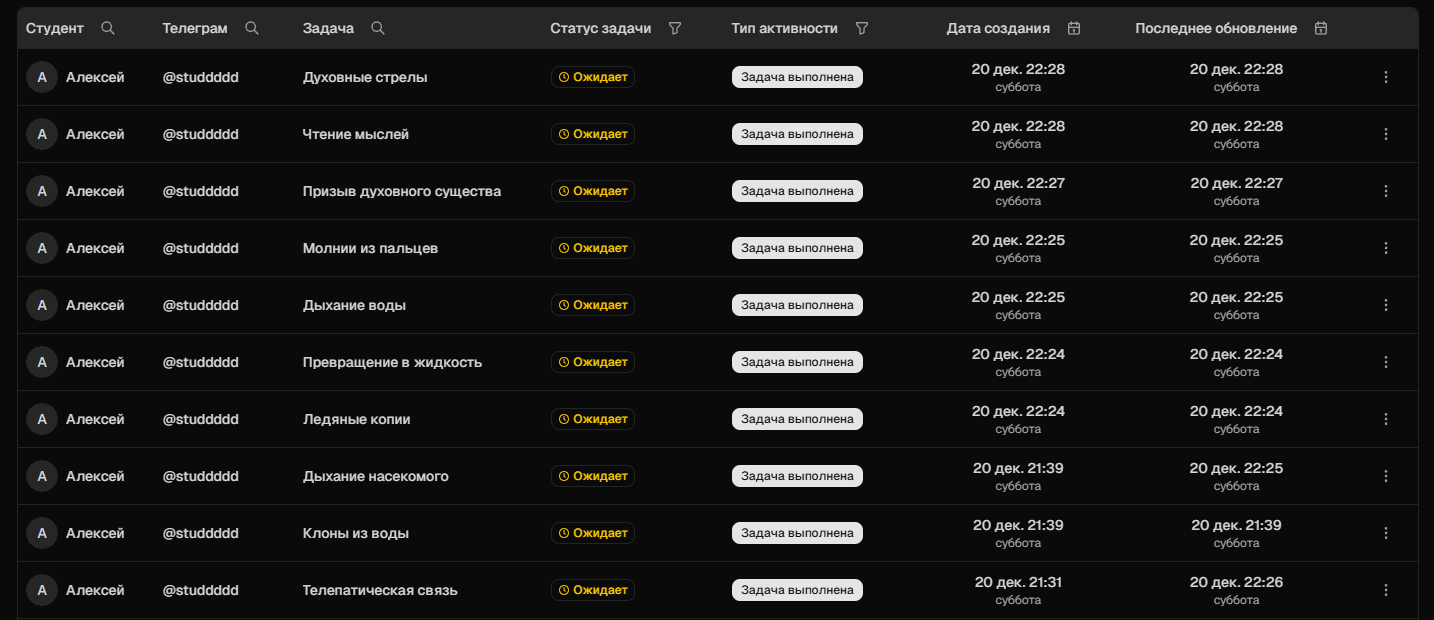The height and width of the screenshot is (620, 1434).
Task: Open actions menu for Телепатическая связь row
Action: pos(1386,590)
